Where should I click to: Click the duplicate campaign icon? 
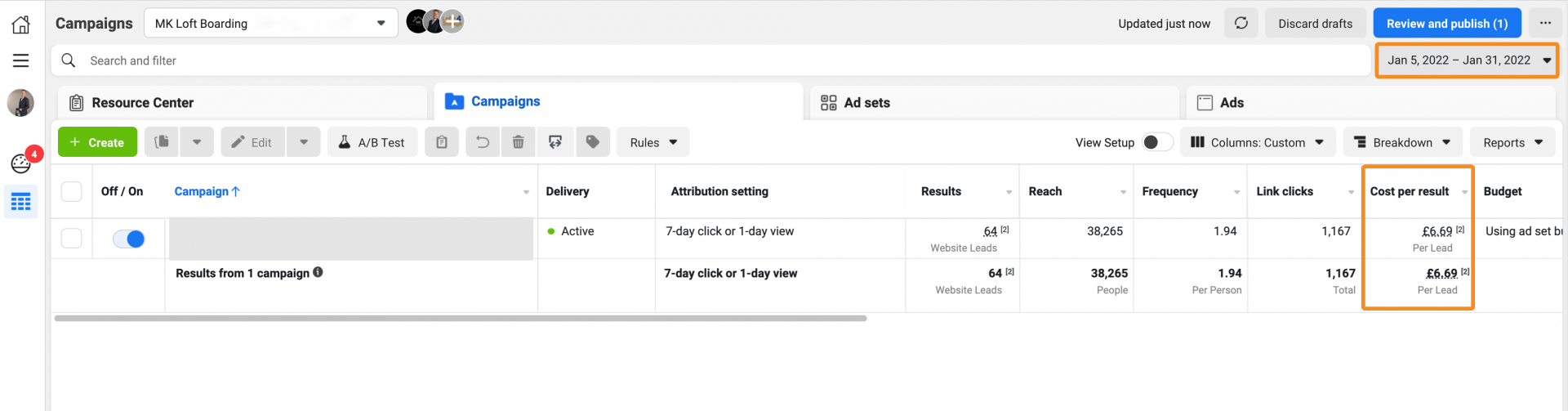(163, 142)
